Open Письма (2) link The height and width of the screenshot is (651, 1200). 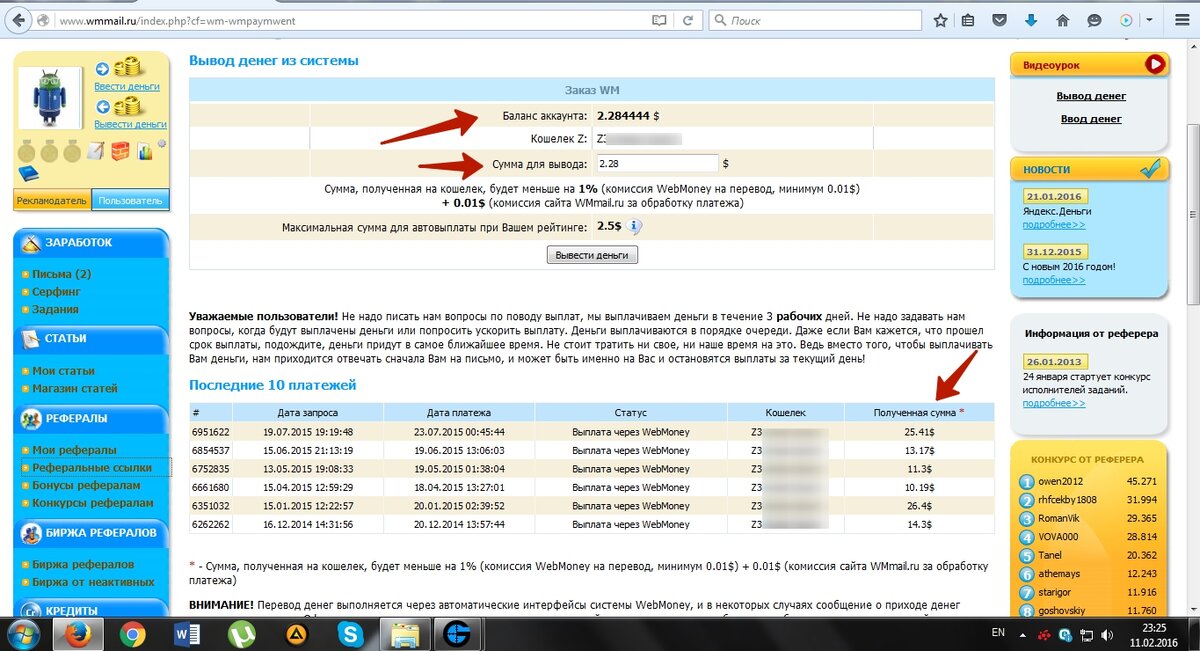(61, 274)
